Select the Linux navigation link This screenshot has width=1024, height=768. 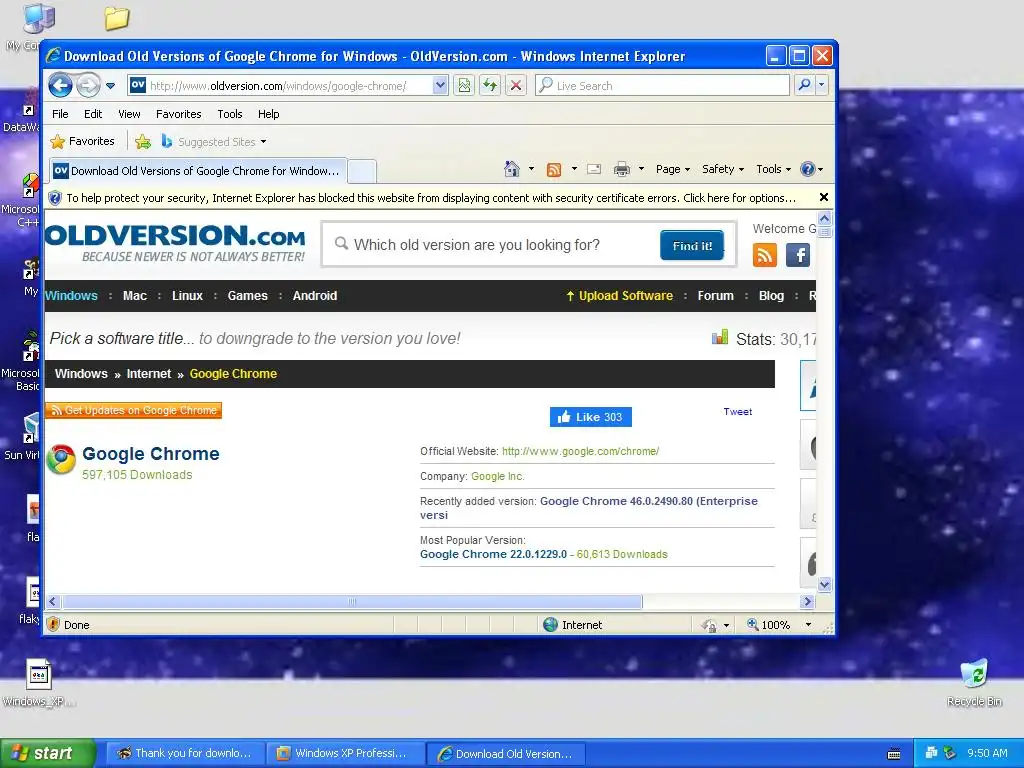tap(187, 296)
